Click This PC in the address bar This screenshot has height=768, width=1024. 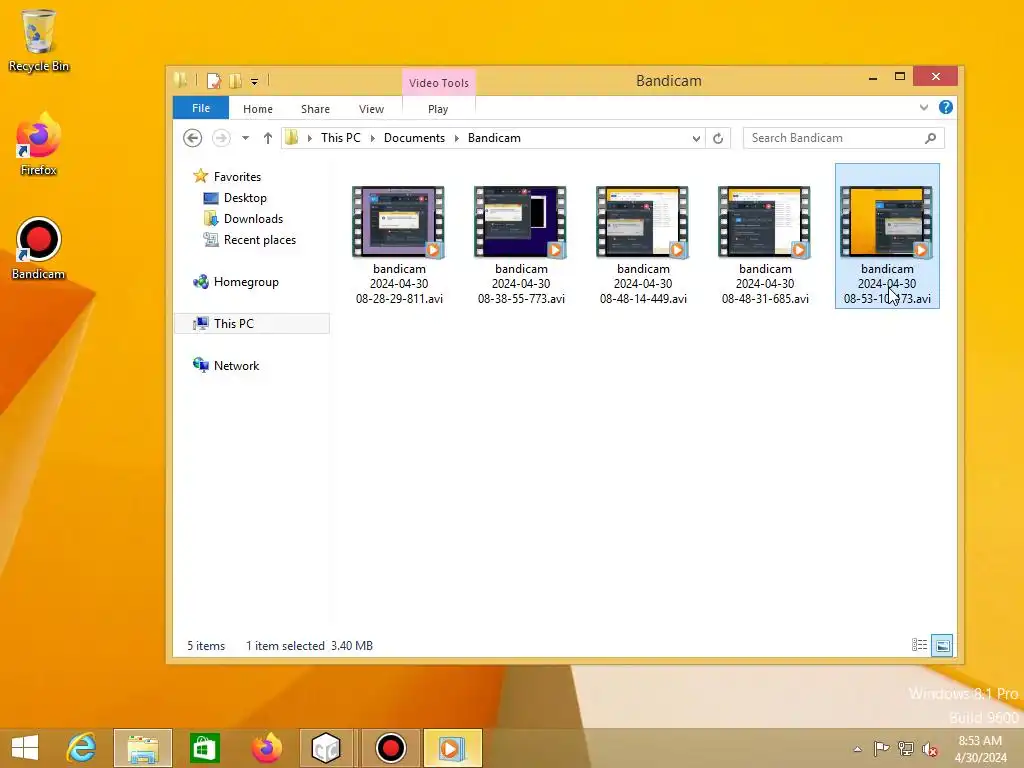point(340,138)
